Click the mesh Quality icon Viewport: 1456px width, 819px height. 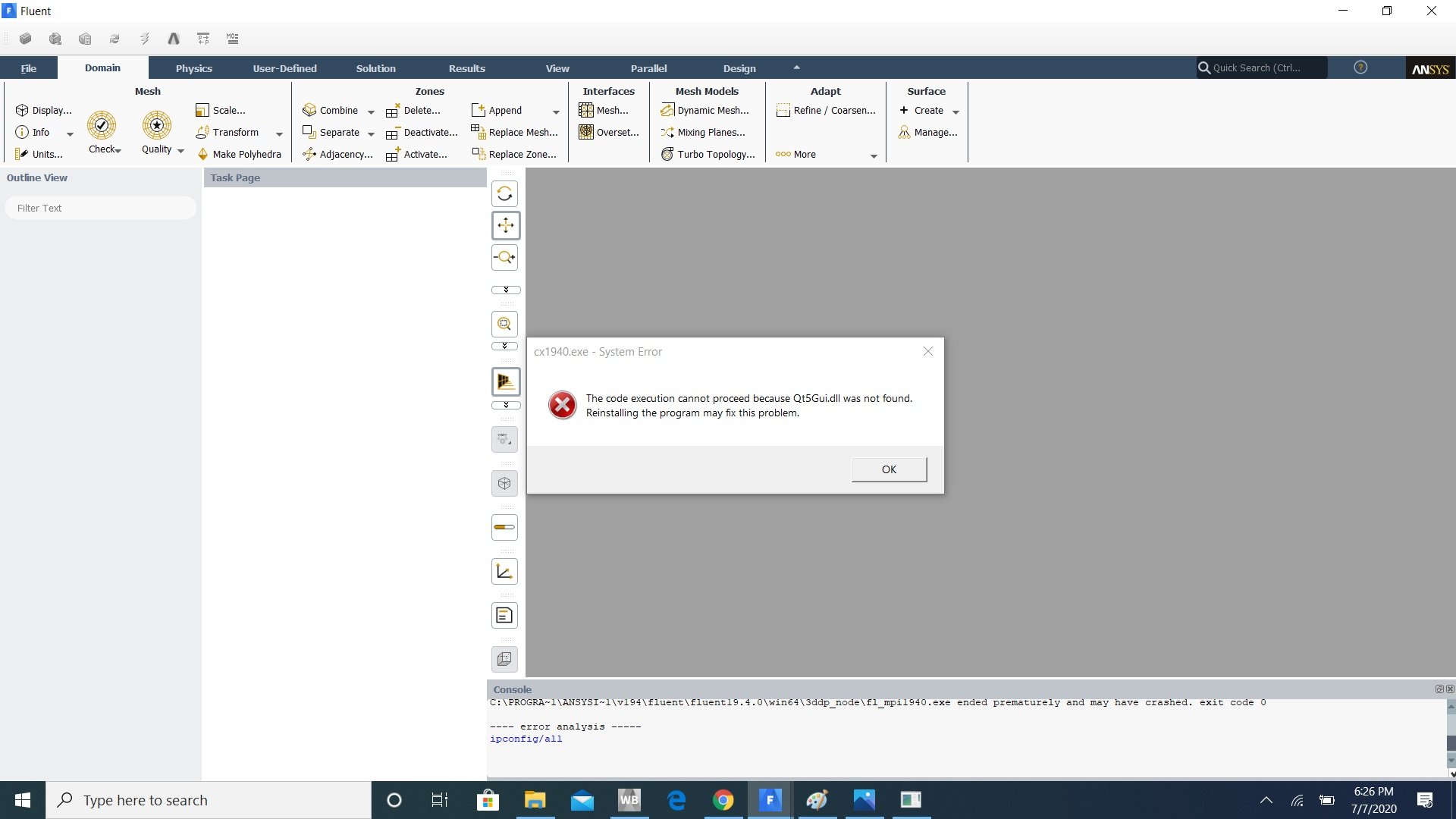[x=156, y=126]
